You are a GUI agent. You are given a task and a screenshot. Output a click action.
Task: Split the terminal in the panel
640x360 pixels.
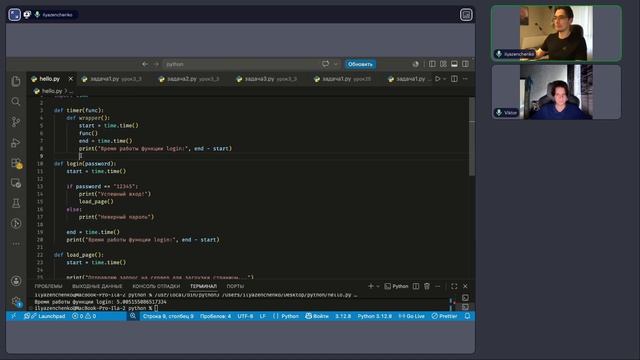[x=416, y=286]
